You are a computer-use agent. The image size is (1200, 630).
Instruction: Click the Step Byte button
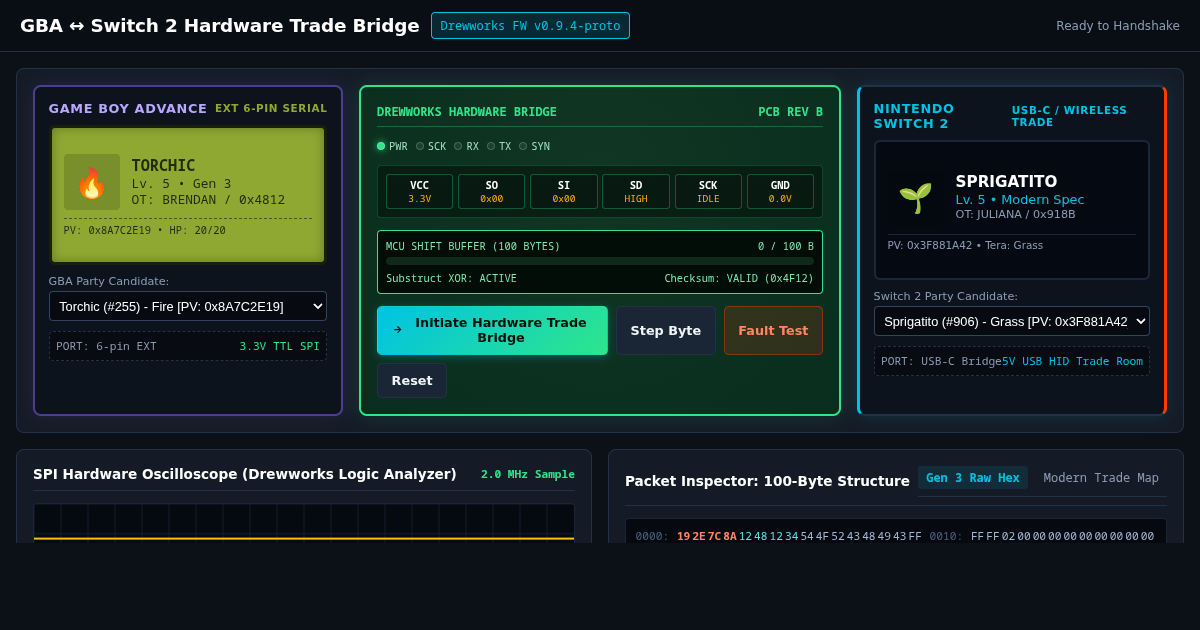[x=666, y=330]
